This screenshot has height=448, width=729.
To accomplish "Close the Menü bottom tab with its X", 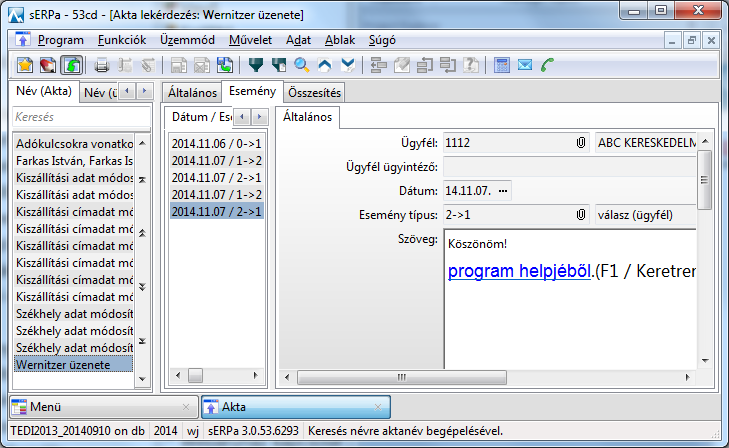I will click(x=186, y=407).
